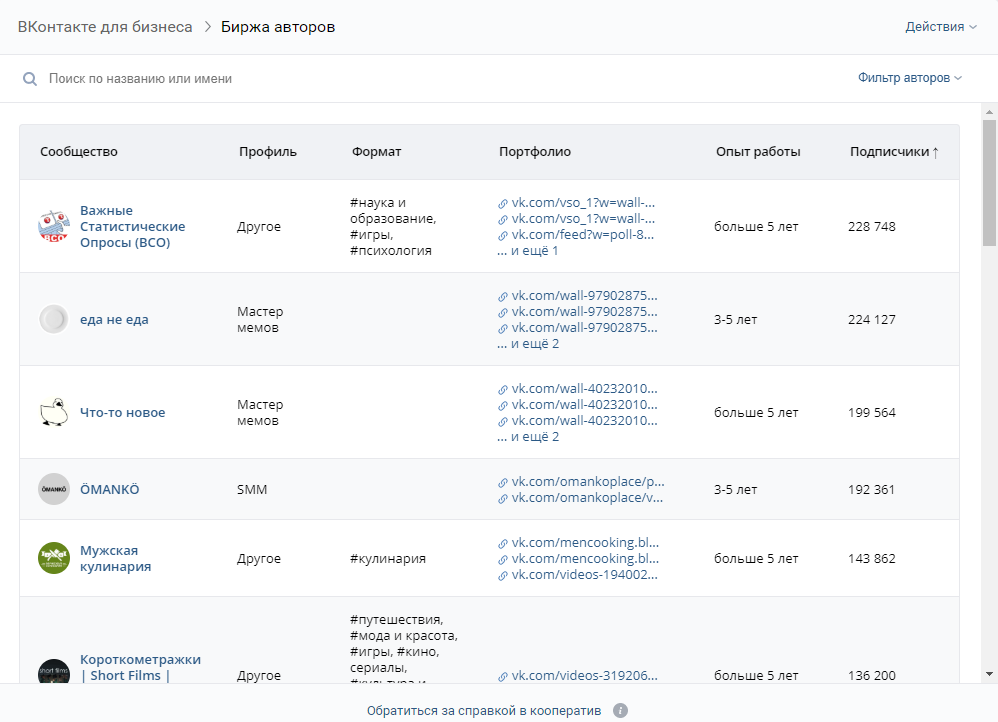998x722 pixels.
Task: Open vk.com/videos-194002... portfolio link
Action: coord(577,574)
